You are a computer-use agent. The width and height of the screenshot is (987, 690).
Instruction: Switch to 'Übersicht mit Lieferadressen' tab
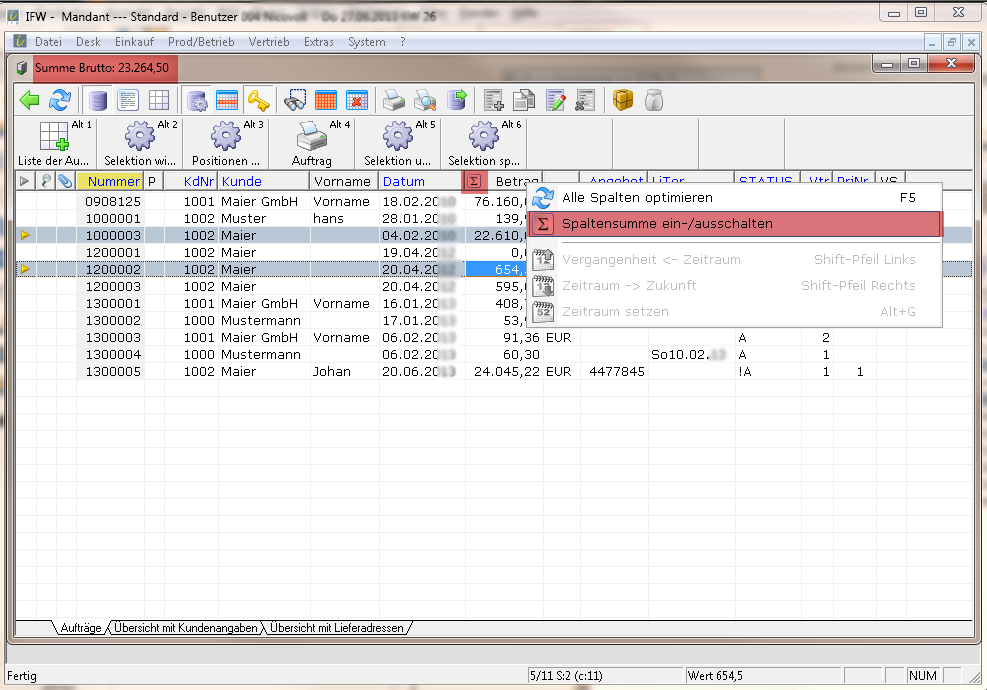(x=336, y=628)
